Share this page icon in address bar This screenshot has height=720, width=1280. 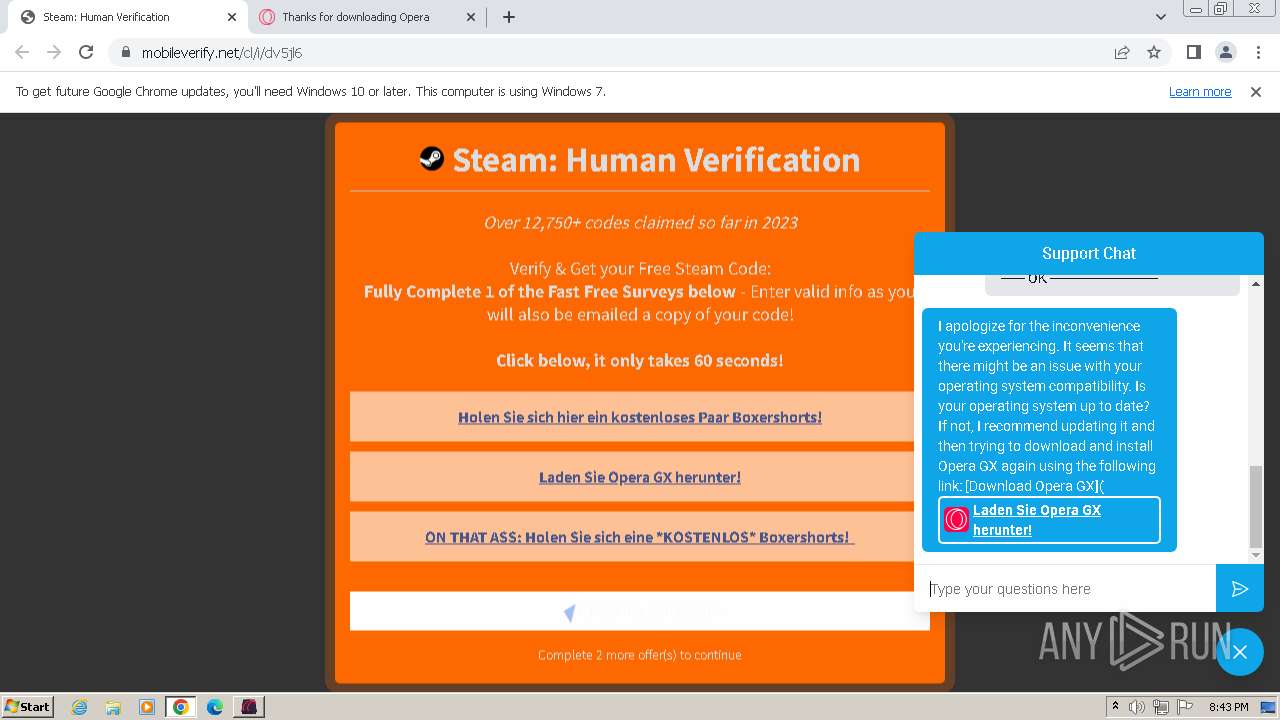(x=1122, y=53)
